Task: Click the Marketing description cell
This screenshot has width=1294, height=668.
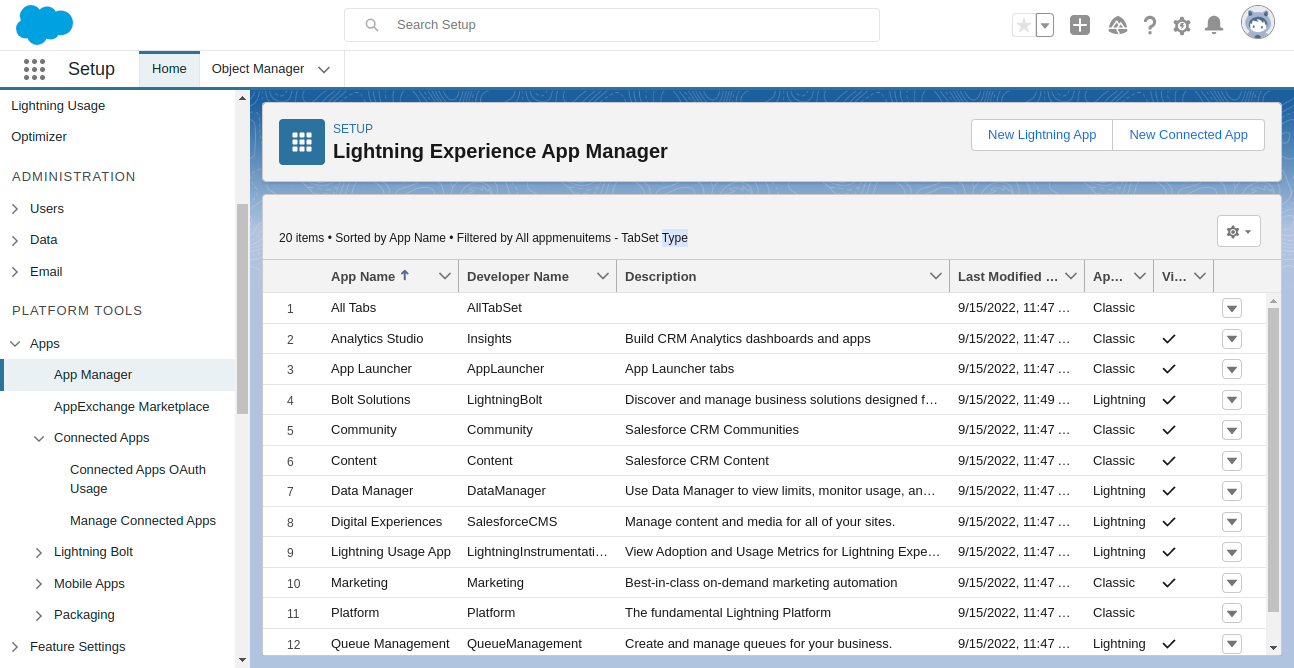Action: coord(761,583)
